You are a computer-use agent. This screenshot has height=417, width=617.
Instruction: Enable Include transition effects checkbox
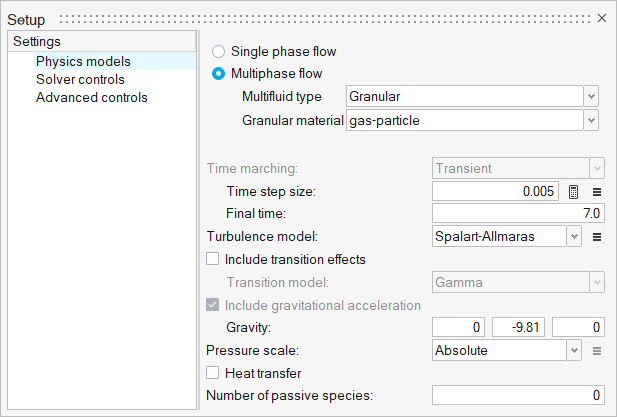point(213,259)
